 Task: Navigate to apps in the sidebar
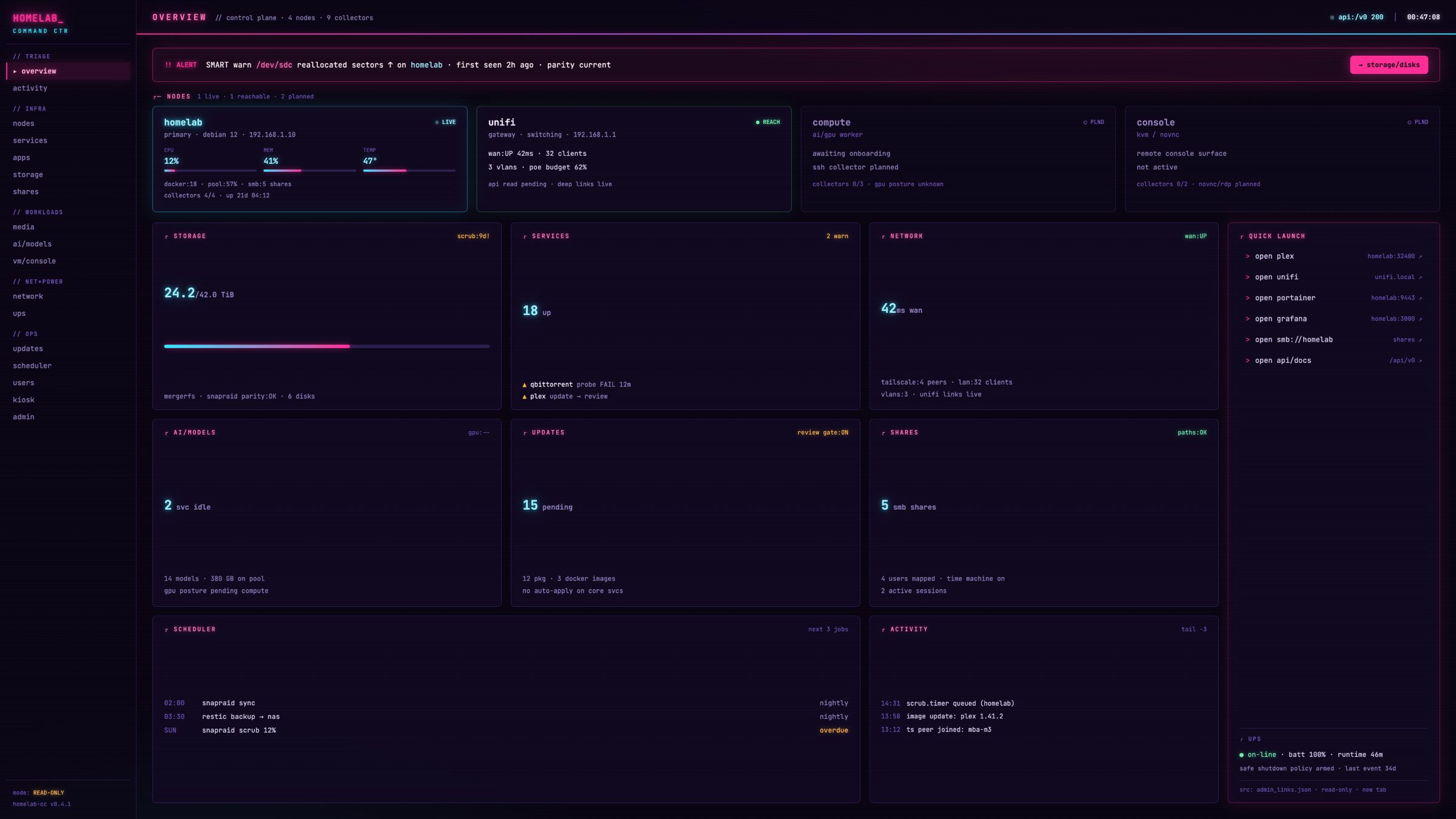68,157
